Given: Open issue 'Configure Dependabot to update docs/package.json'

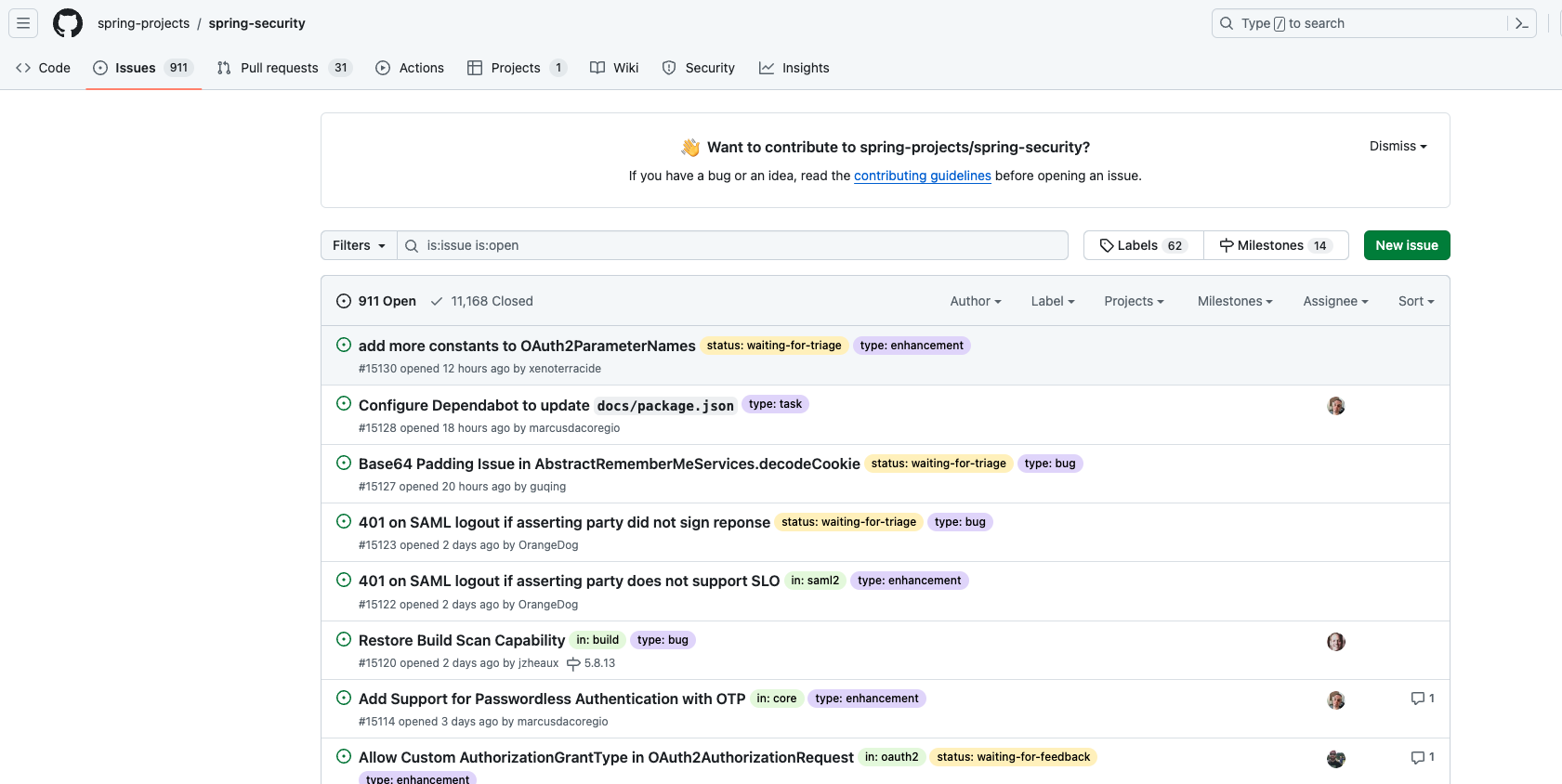Looking at the screenshot, I should (547, 405).
